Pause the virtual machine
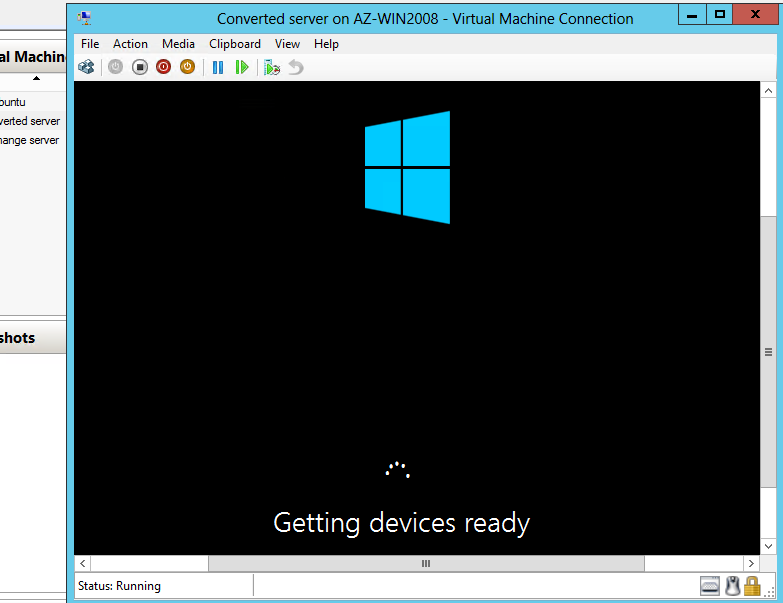This screenshot has width=783, height=603. tap(218, 67)
